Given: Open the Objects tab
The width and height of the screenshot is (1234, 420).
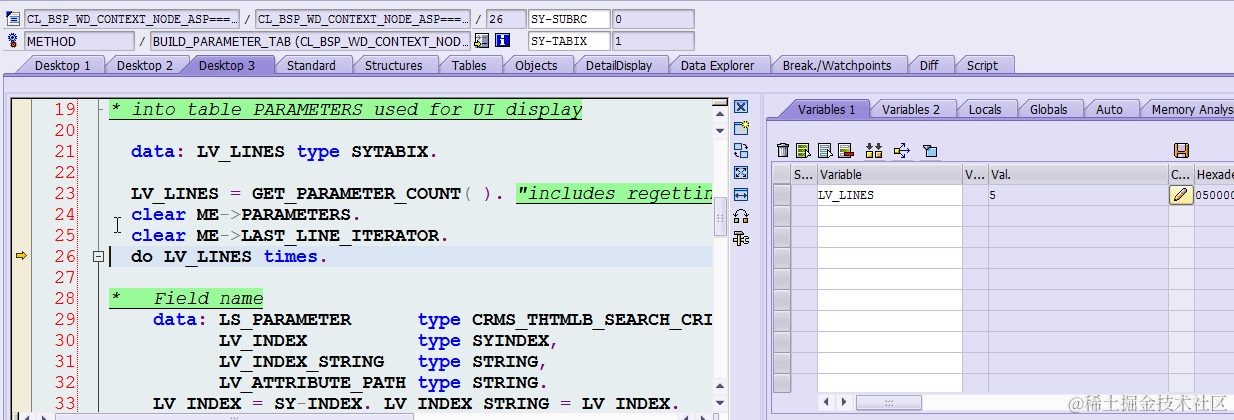Looking at the screenshot, I should tap(536, 65).
